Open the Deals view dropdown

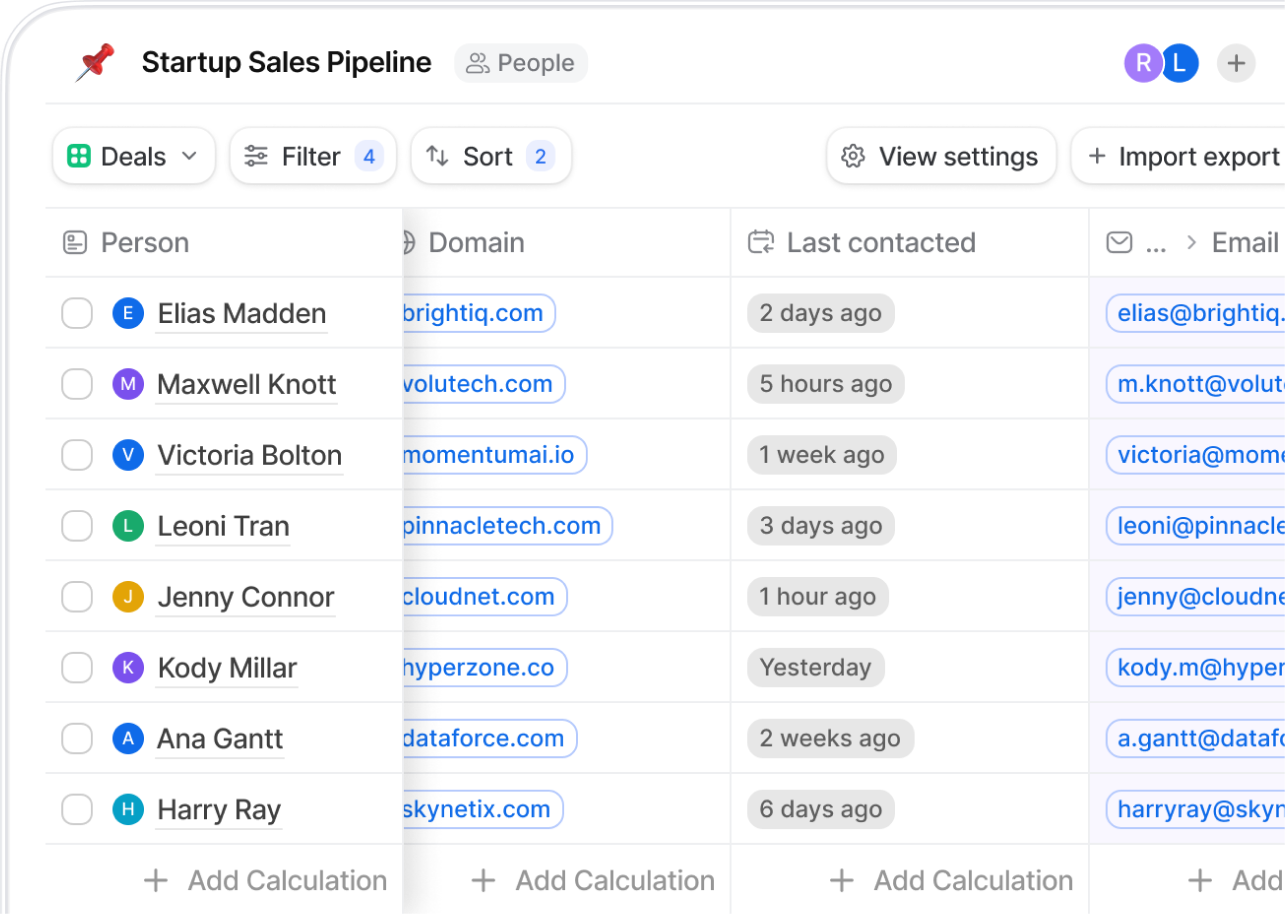(x=133, y=157)
